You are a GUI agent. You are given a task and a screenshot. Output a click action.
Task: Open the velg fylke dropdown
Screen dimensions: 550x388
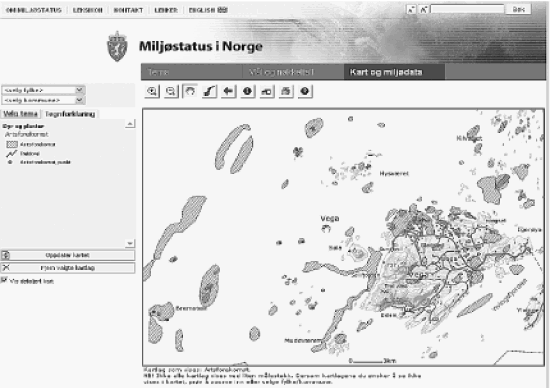coord(43,90)
